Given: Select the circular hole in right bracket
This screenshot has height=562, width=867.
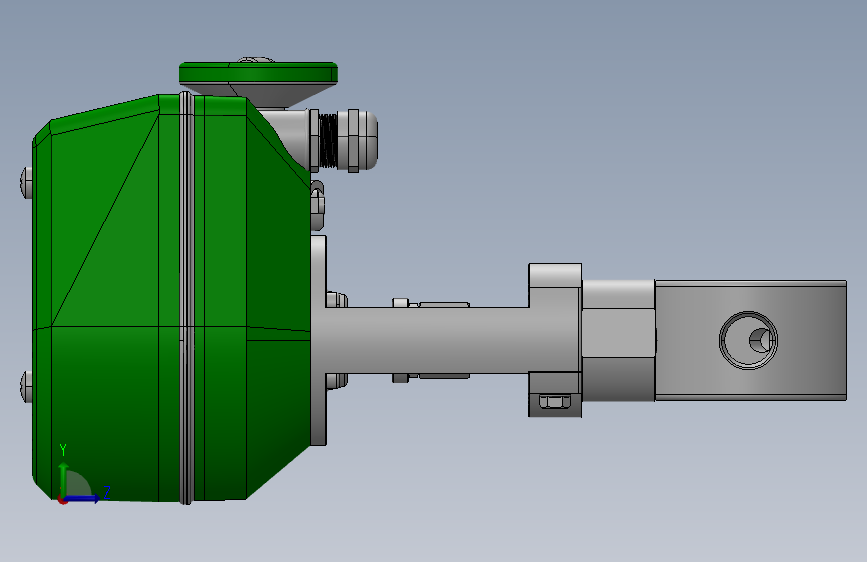Looking at the screenshot, I should coord(748,340).
